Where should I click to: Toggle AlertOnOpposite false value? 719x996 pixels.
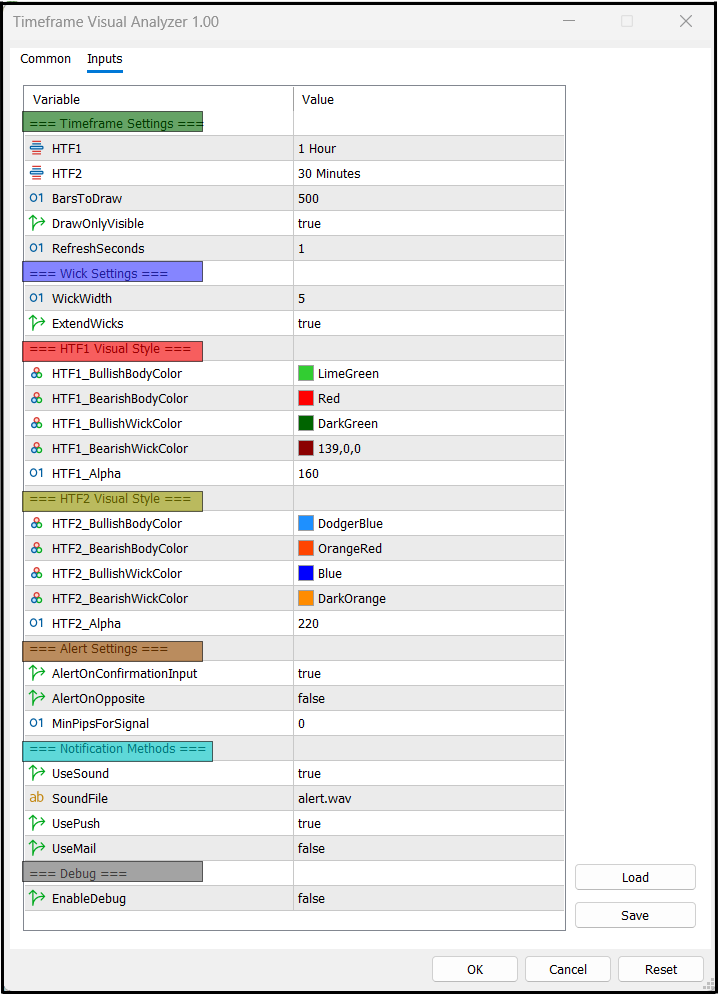[x=428, y=698]
